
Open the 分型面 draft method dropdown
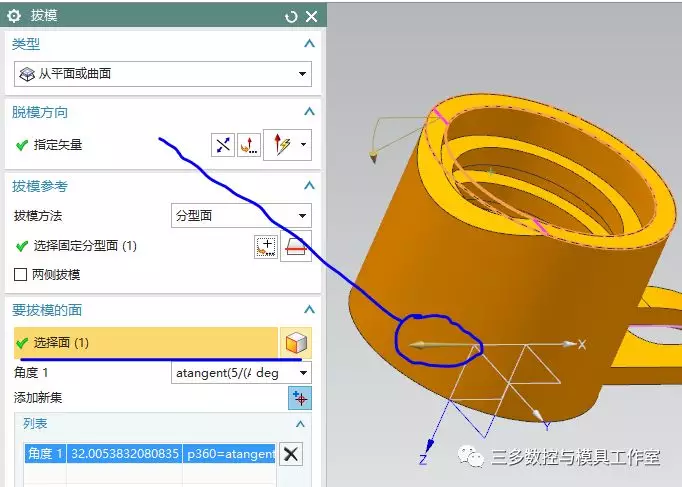pyautogui.click(x=241, y=216)
